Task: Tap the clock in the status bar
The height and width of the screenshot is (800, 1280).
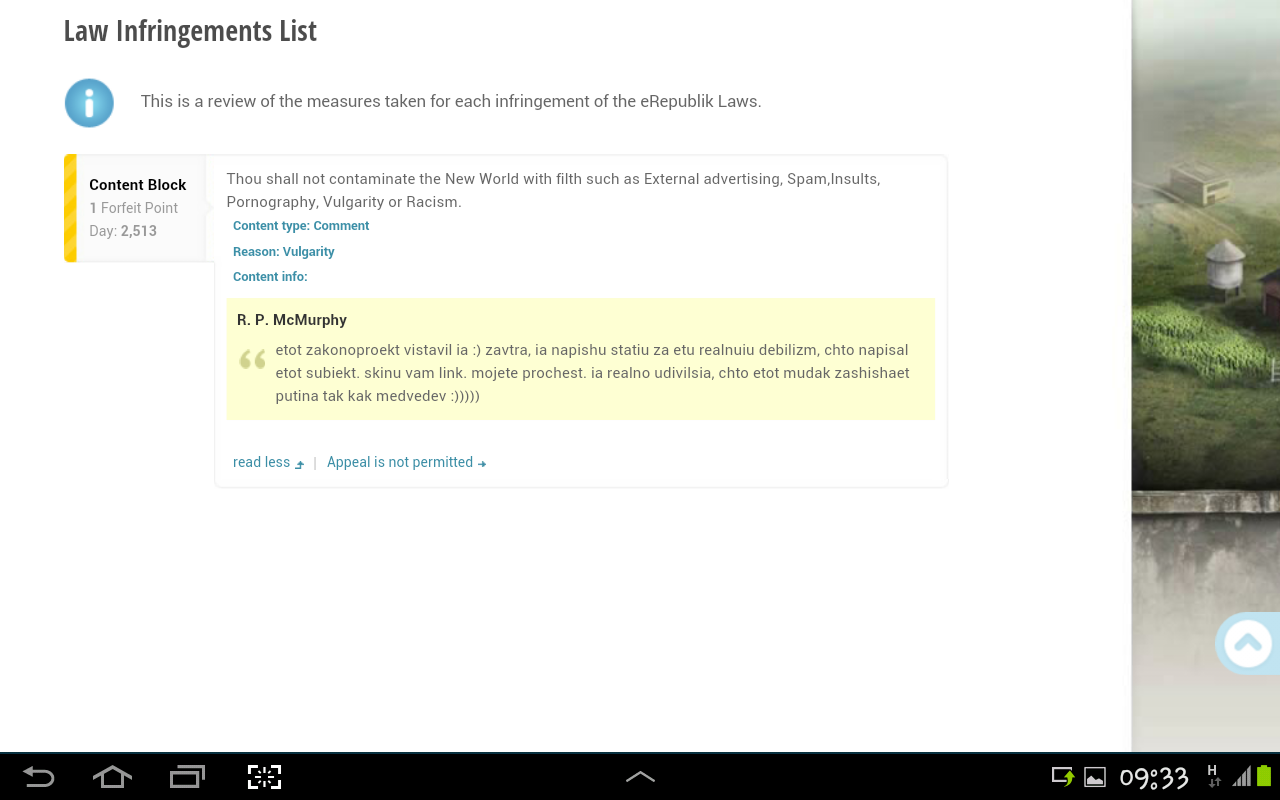Action: coord(1154,776)
